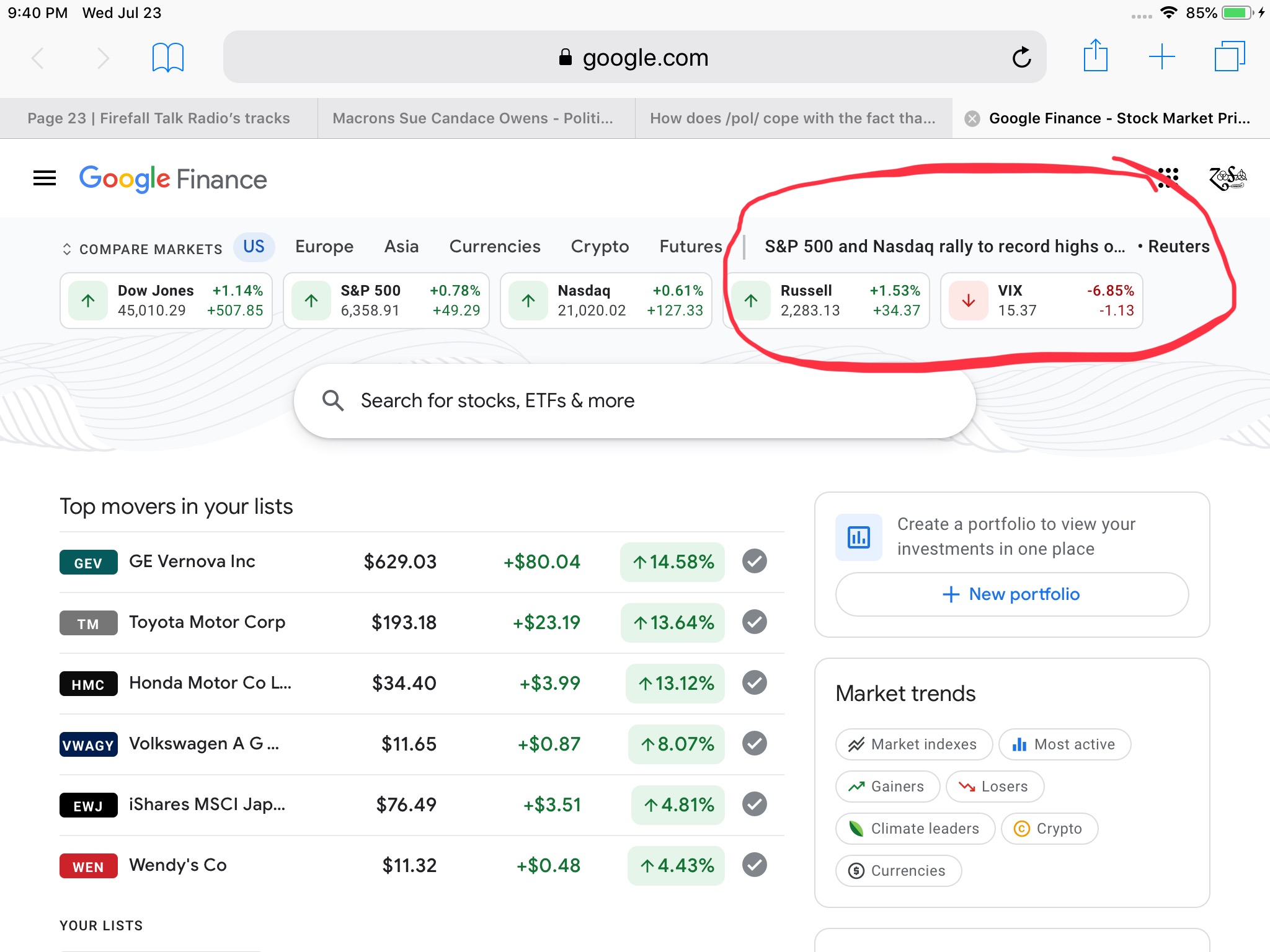Switch to the Crypto markets tab
The width and height of the screenshot is (1270, 952).
click(600, 247)
